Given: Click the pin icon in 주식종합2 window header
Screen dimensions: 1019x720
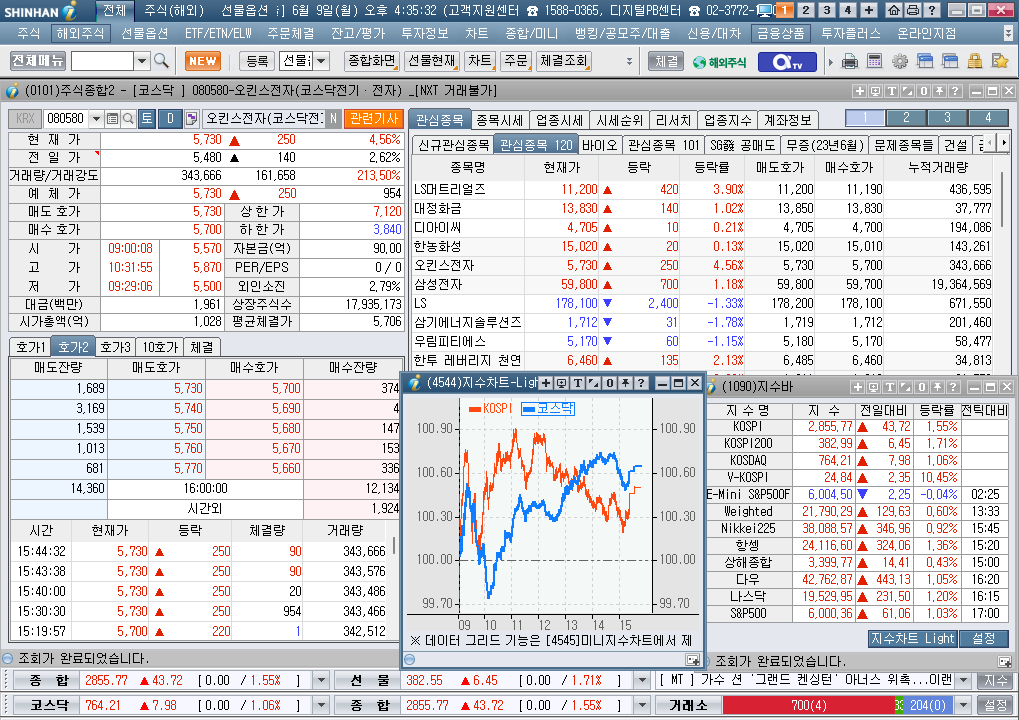Looking at the screenshot, I should coord(939,91).
